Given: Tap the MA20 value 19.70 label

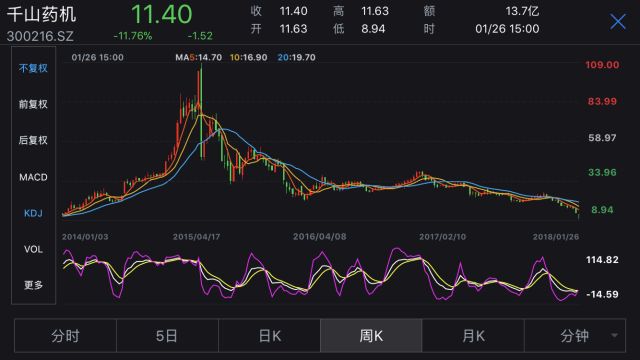Looking at the screenshot, I should pos(296,58).
